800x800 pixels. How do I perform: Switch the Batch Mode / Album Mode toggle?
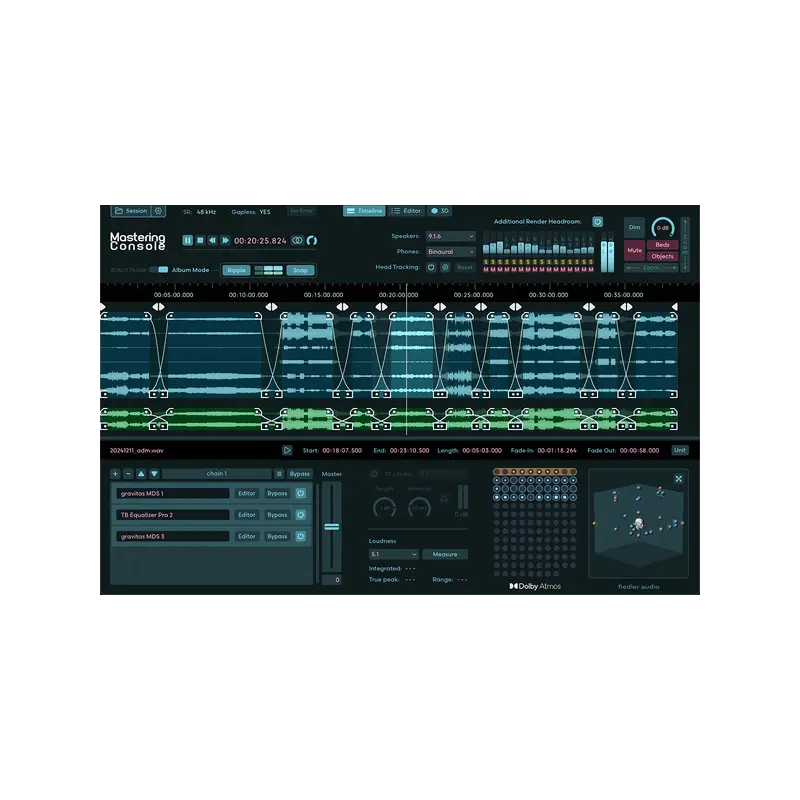(159, 269)
